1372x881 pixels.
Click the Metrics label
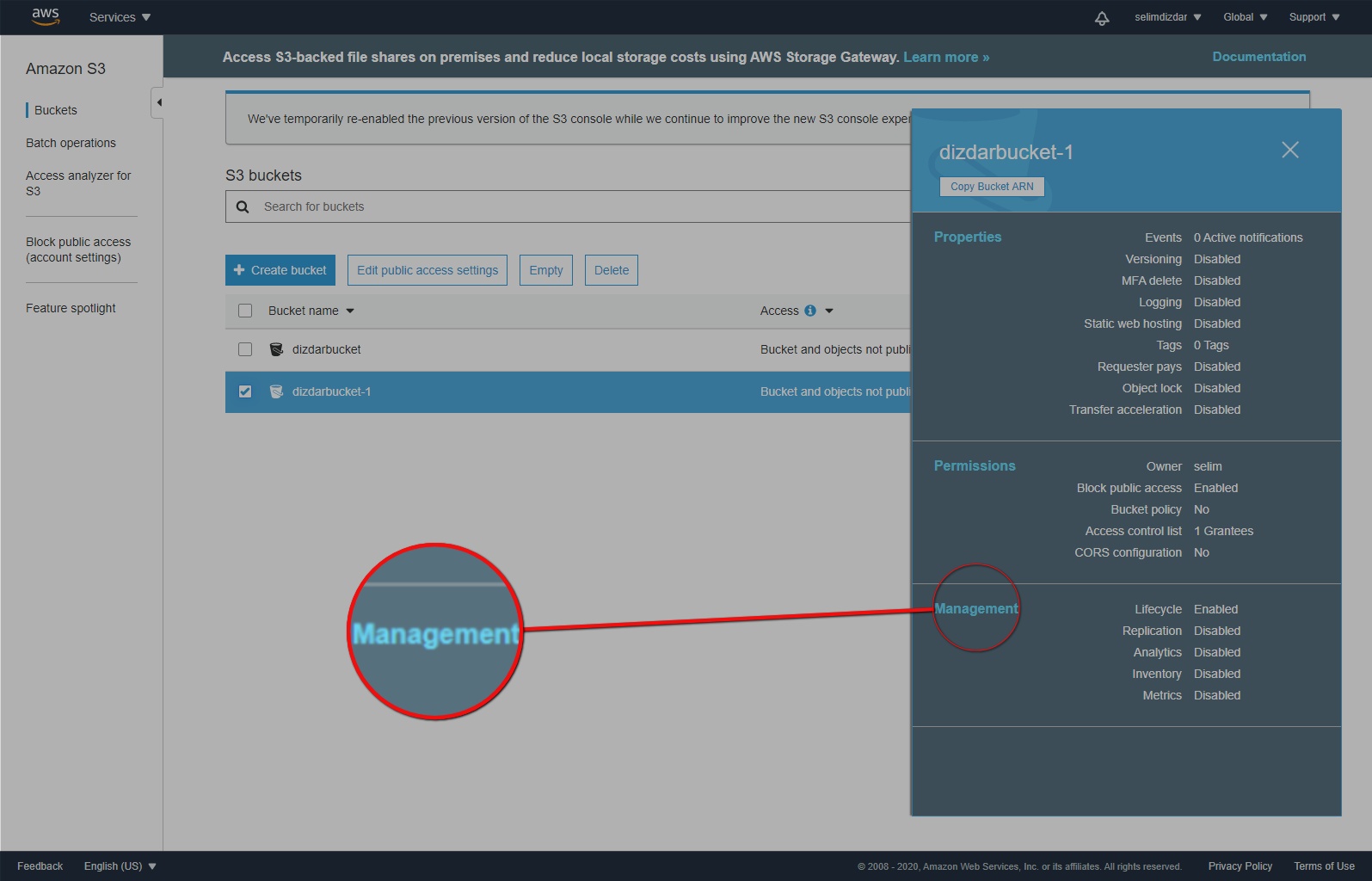(x=1162, y=695)
